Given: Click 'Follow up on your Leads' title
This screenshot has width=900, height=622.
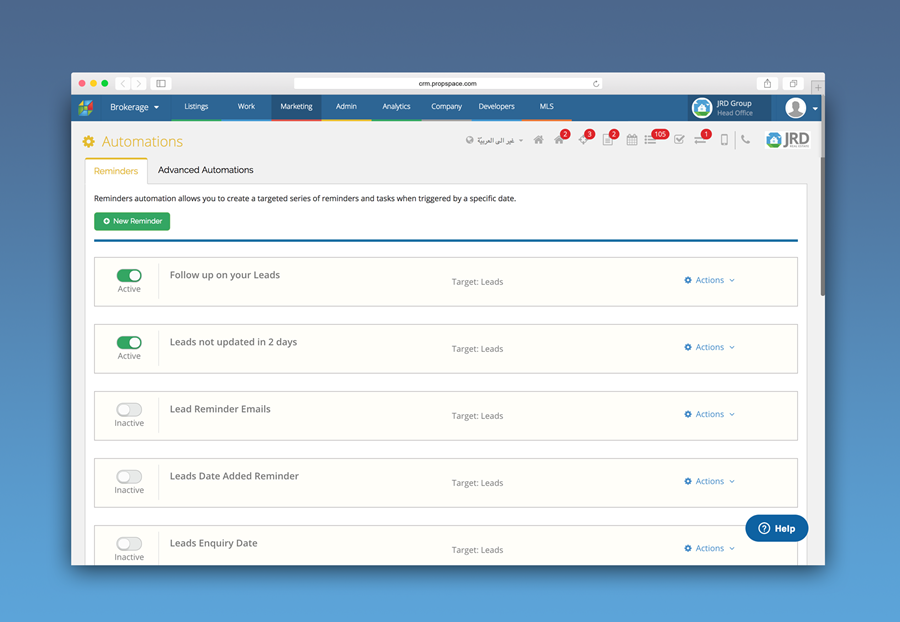Looking at the screenshot, I should pos(225,275).
